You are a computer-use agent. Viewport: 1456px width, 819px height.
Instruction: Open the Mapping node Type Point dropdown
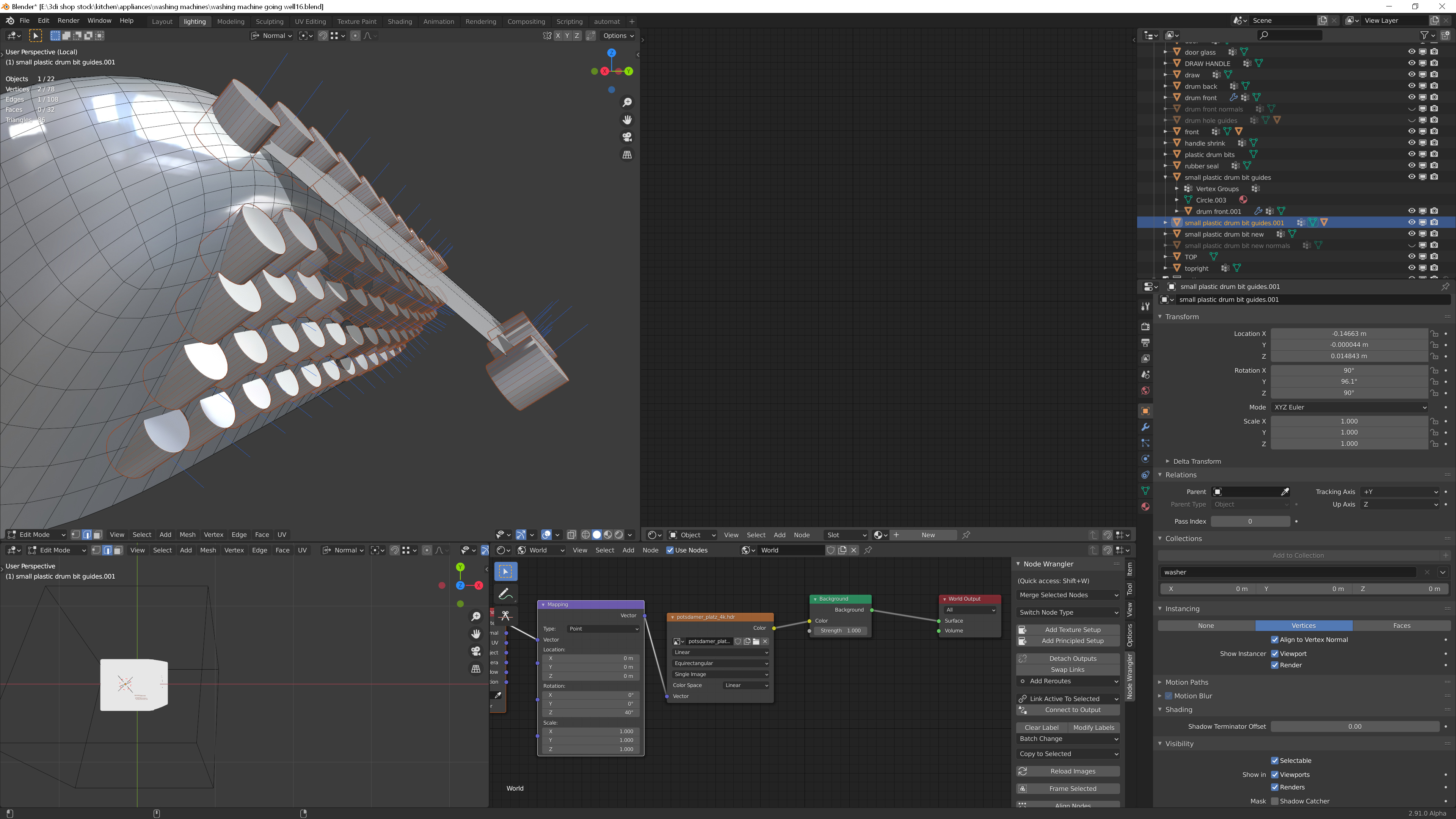[603, 629]
